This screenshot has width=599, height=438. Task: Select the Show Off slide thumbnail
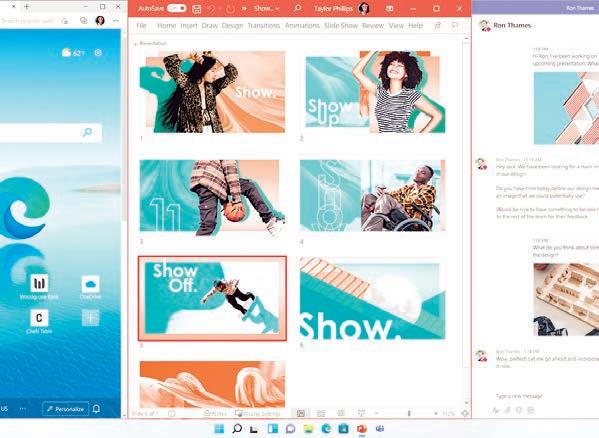coord(212,298)
